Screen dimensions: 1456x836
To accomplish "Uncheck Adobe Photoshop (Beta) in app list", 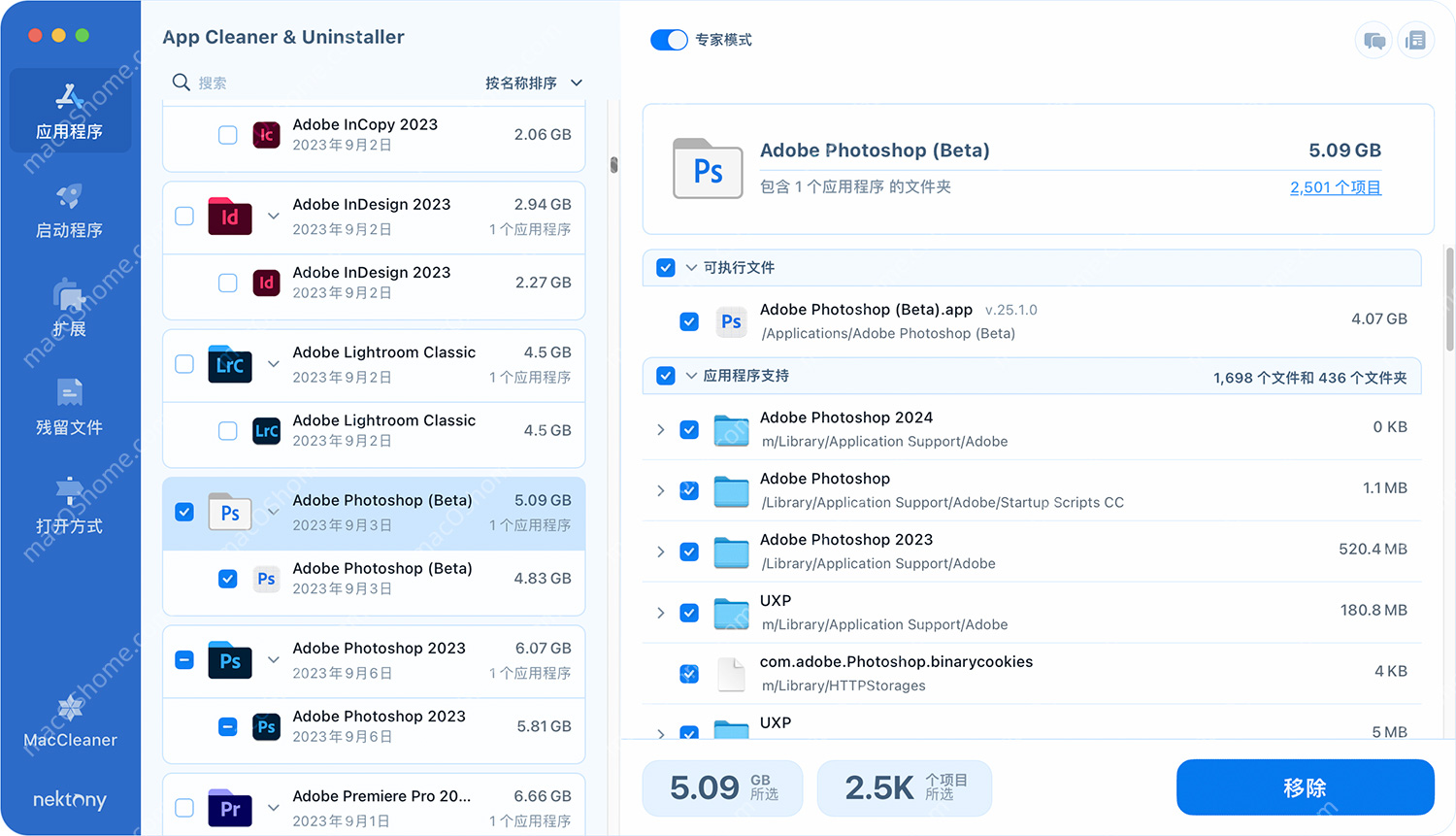I will pyautogui.click(x=183, y=511).
